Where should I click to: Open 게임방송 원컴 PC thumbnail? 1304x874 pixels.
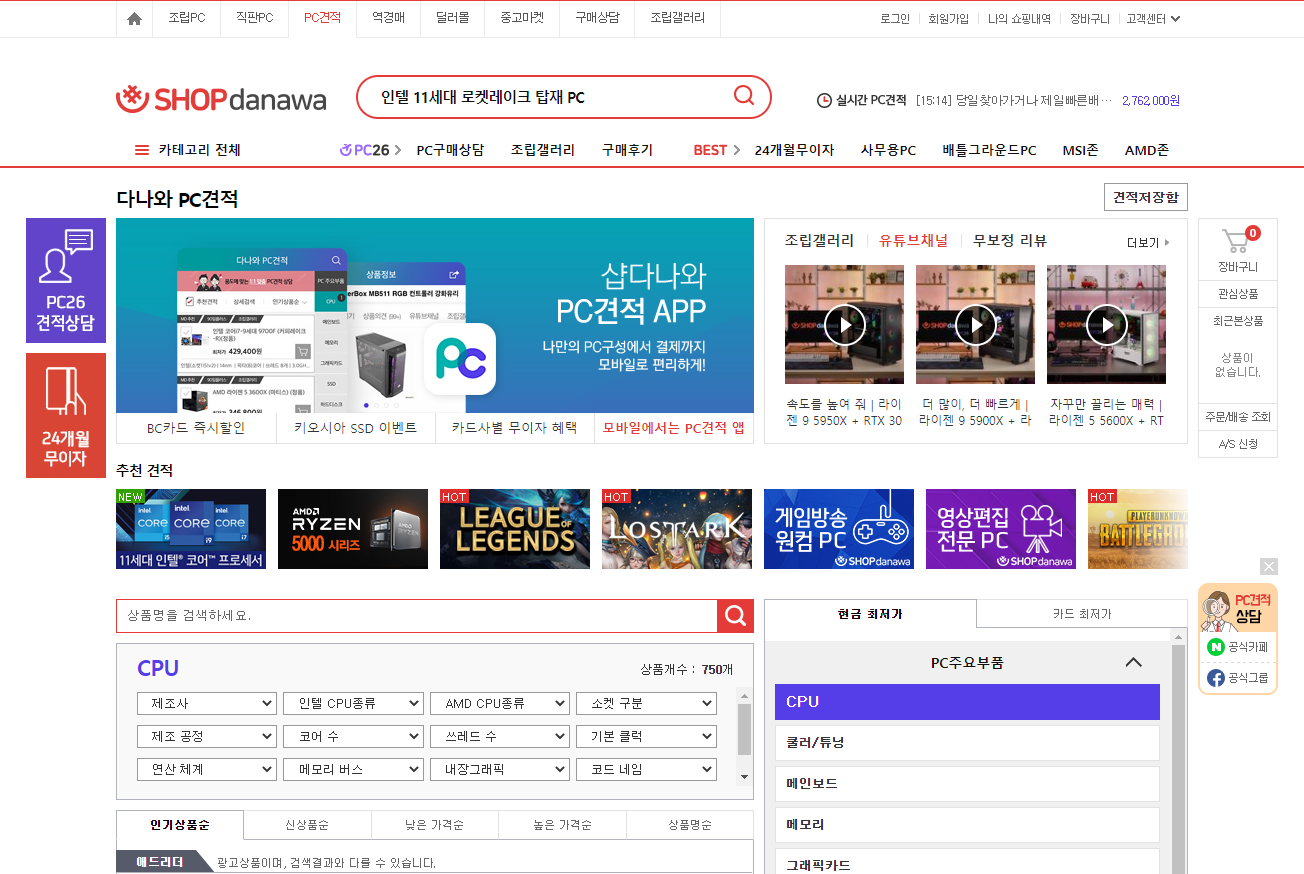point(839,529)
